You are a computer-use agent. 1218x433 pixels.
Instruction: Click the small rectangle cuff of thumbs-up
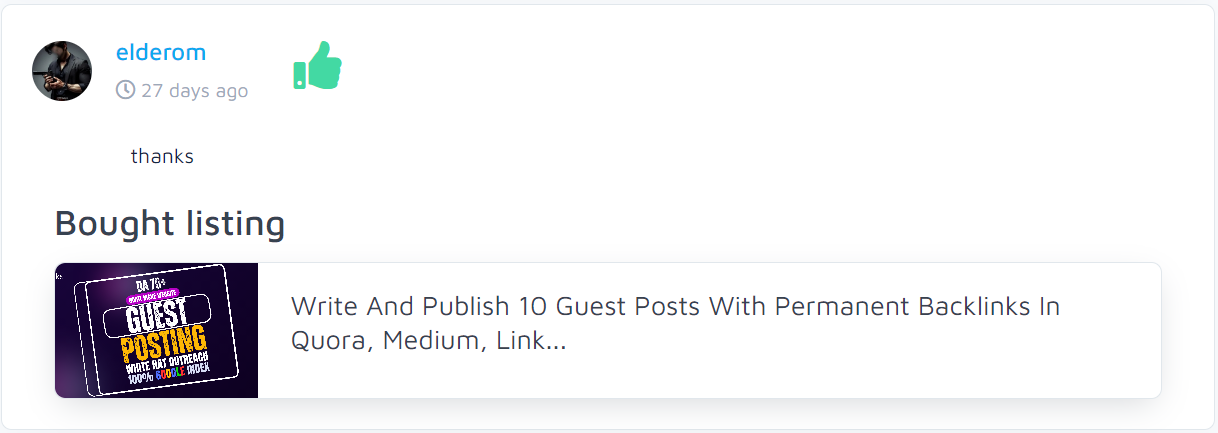coord(299,75)
